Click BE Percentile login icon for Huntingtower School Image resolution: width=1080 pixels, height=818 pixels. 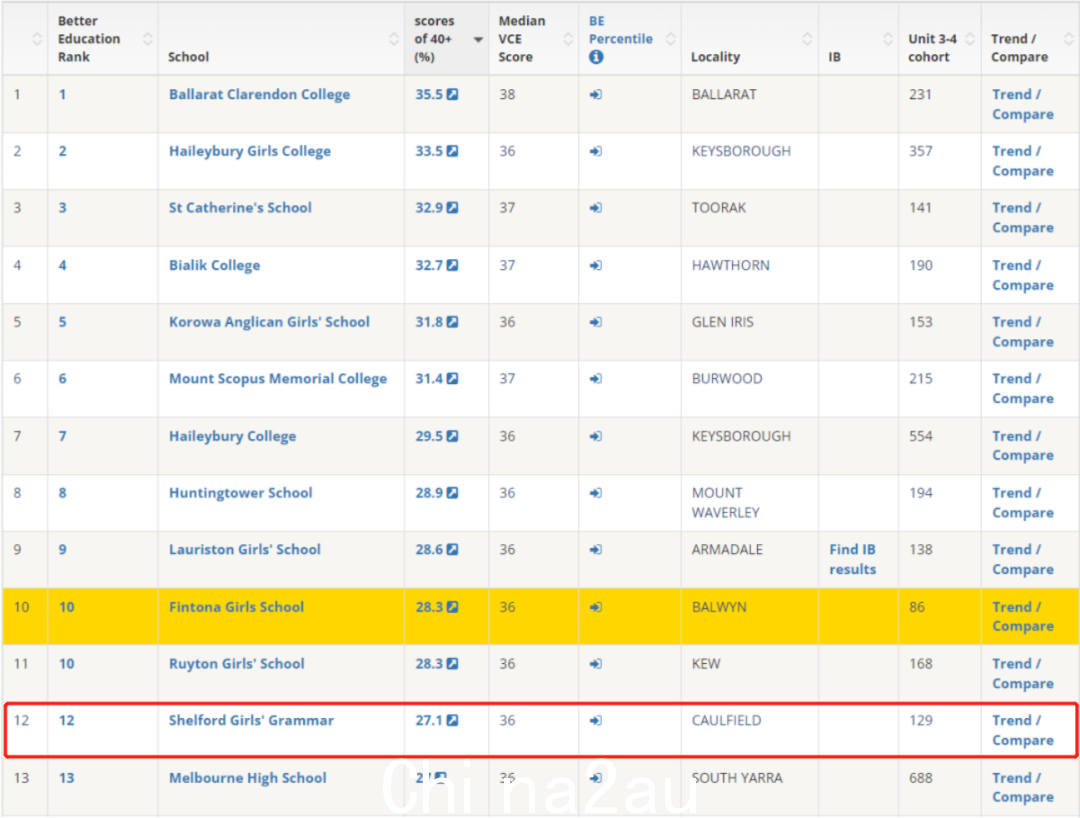(596, 492)
